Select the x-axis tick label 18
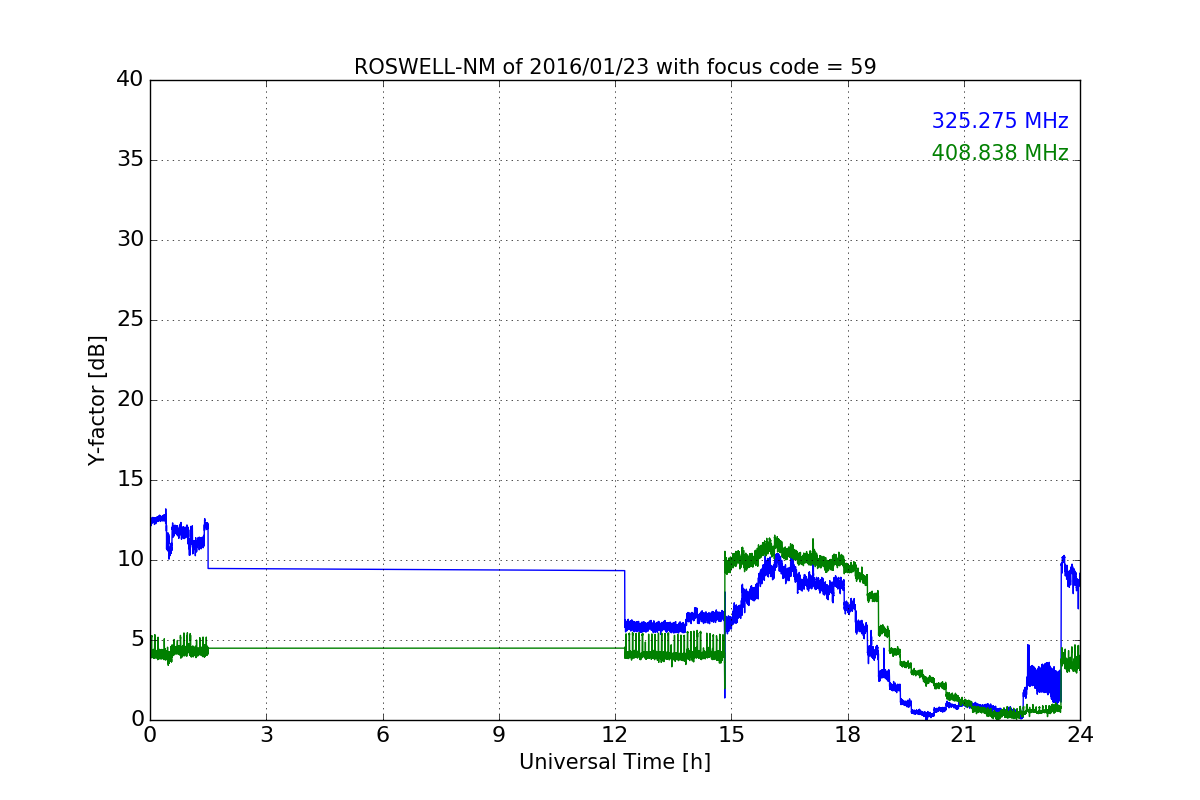 pyautogui.click(x=848, y=735)
